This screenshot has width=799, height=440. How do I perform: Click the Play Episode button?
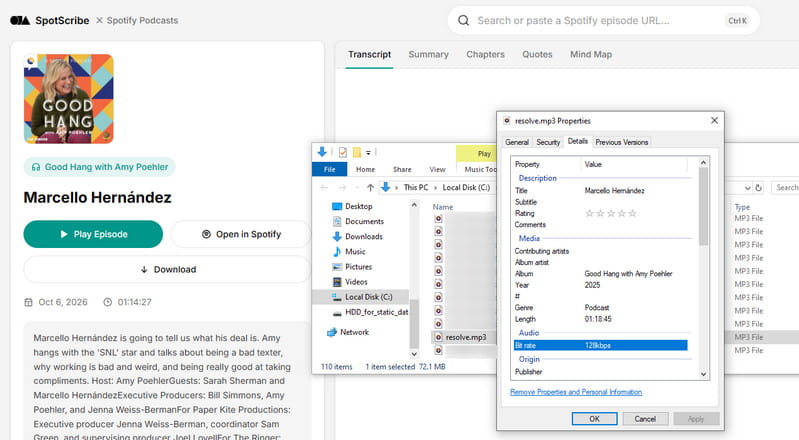click(93, 234)
